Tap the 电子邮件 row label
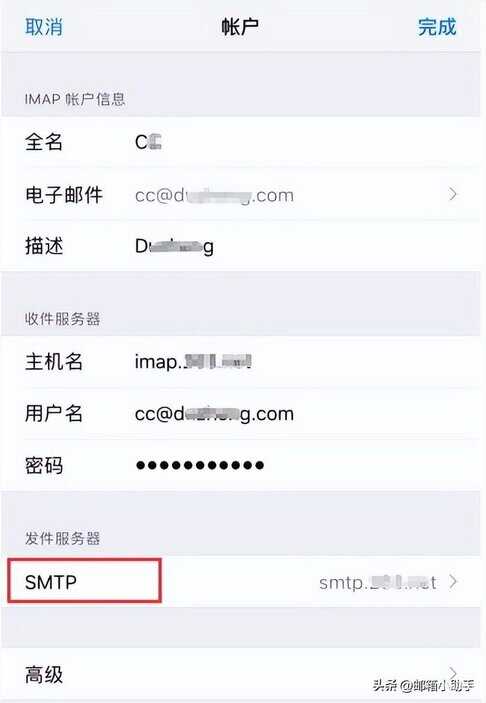 [64, 195]
